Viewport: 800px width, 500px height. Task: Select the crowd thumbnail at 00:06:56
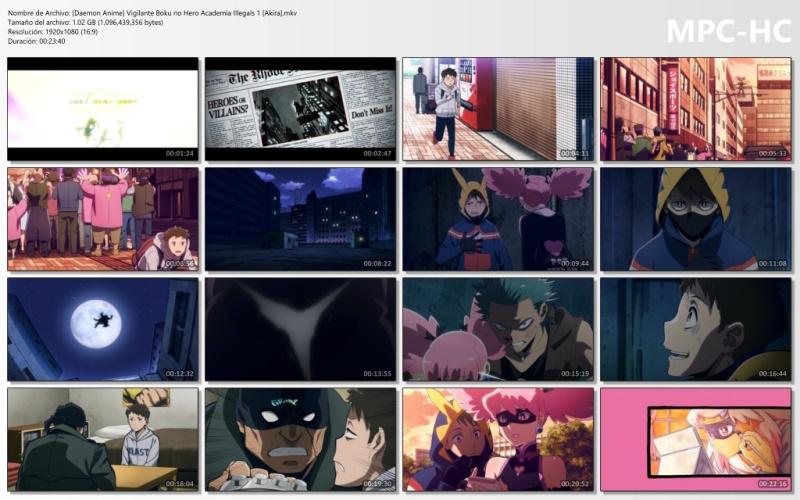(103, 219)
